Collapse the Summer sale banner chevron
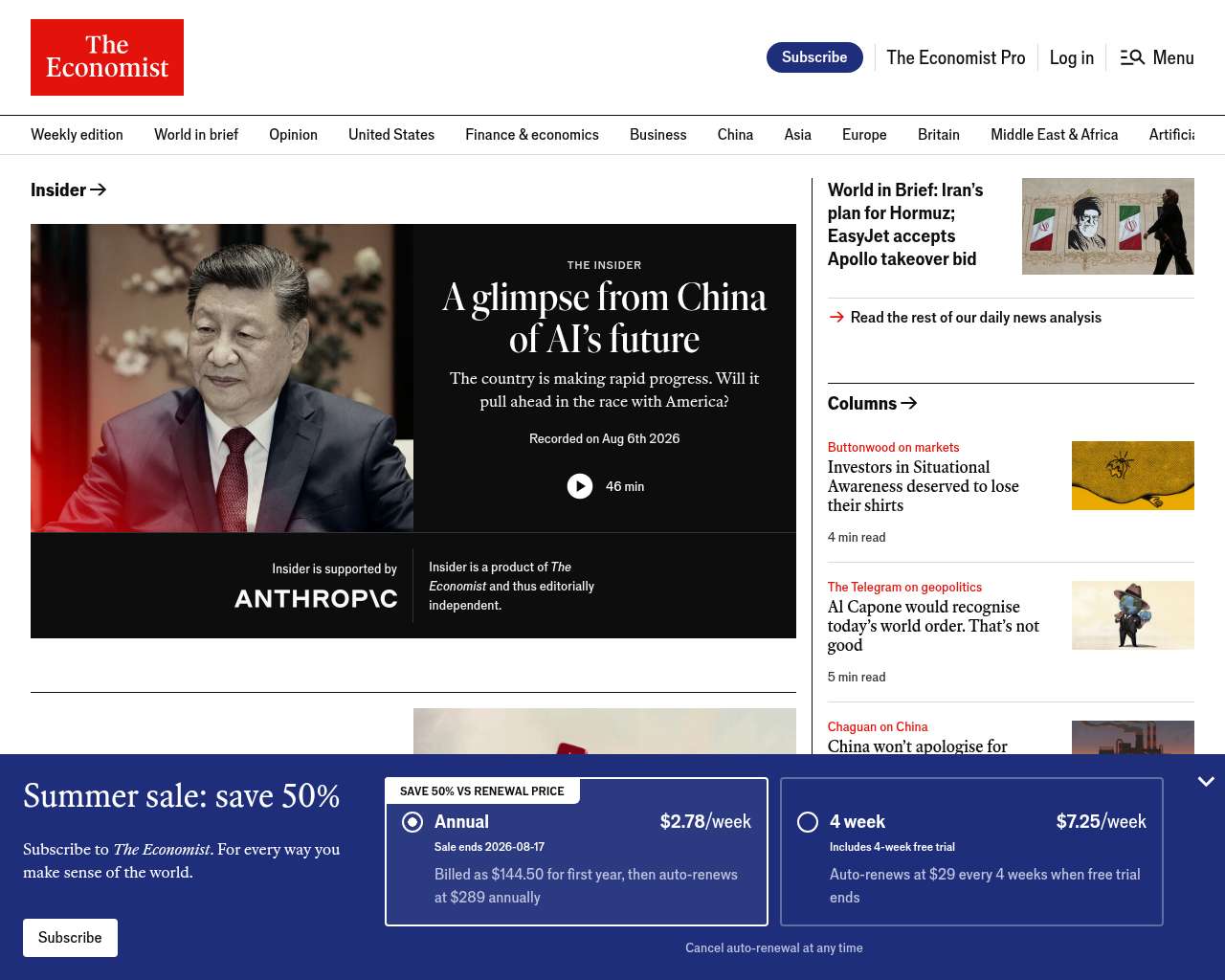The height and width of the screenshot is (980, 1225). (x=1206, y=782)
